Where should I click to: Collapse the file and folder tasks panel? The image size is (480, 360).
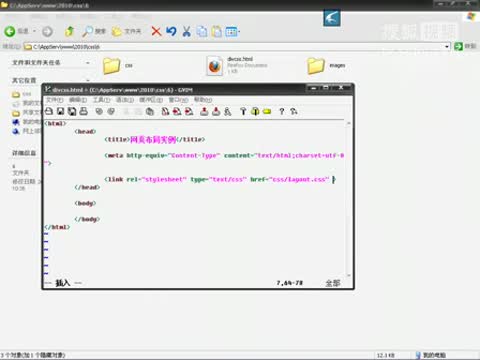tap(88, 63)
